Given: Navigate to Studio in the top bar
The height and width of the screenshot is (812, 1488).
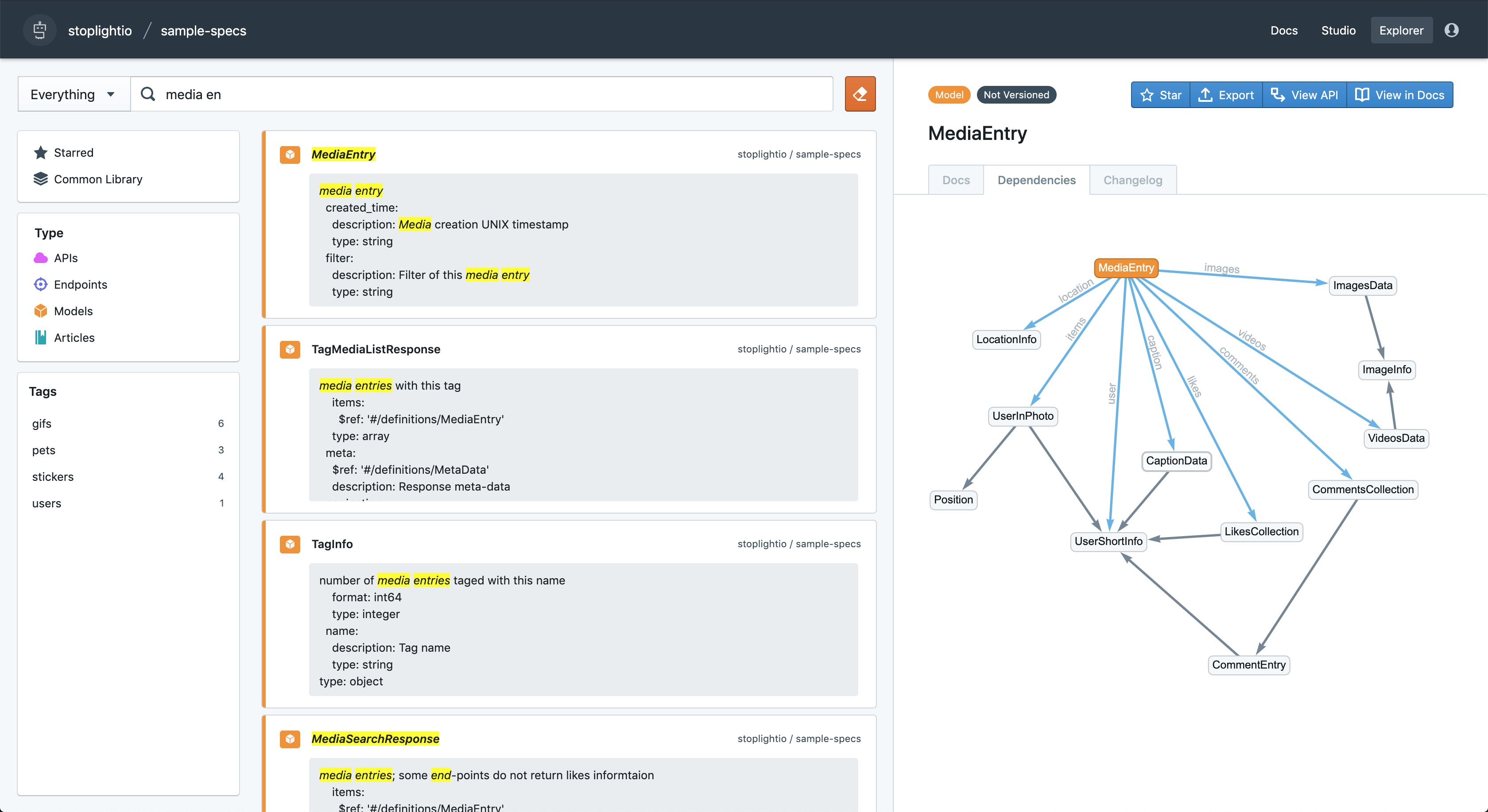Looking at the screenshot, I should (x=1338, y=30).
